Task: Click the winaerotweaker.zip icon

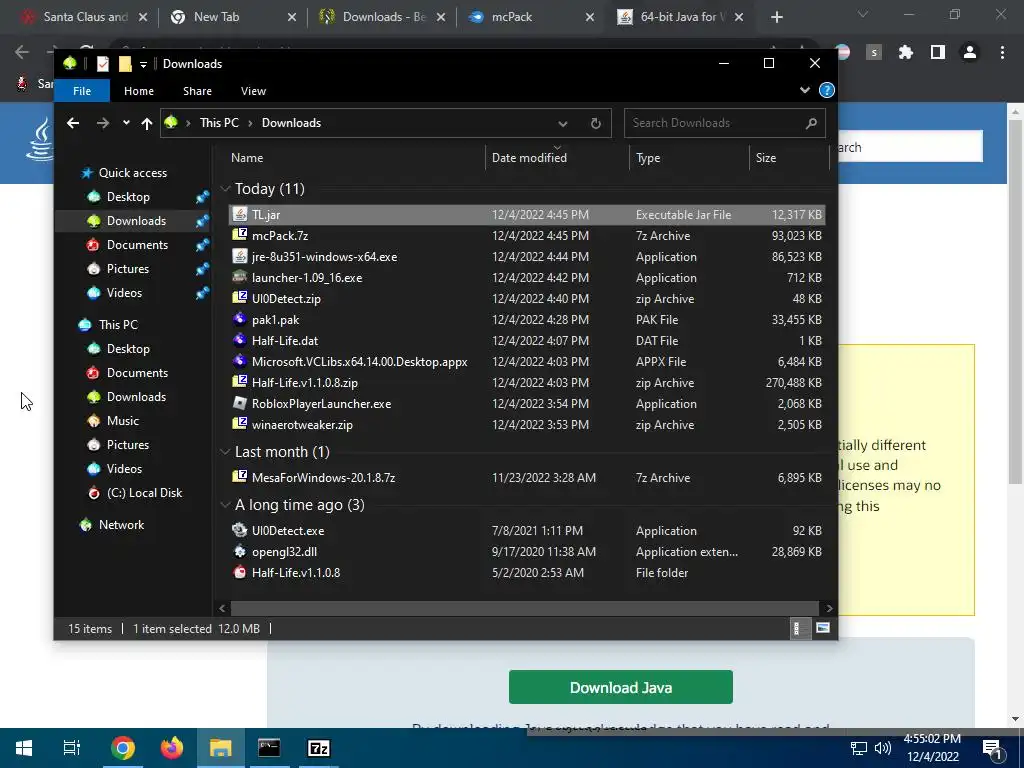Action: [240, 424]
